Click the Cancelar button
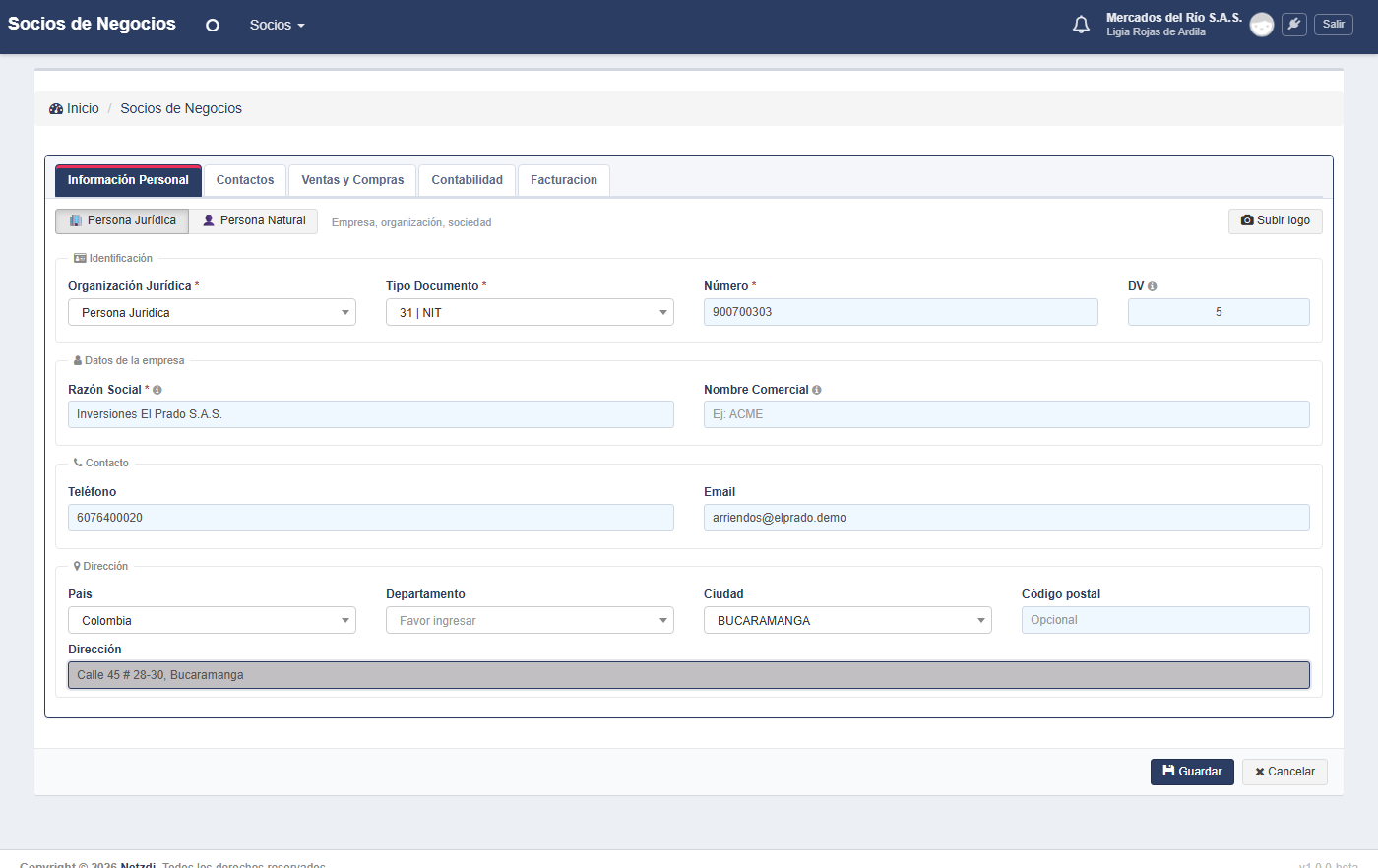Screen dimensions: 1378x868 click(1284, 772)
